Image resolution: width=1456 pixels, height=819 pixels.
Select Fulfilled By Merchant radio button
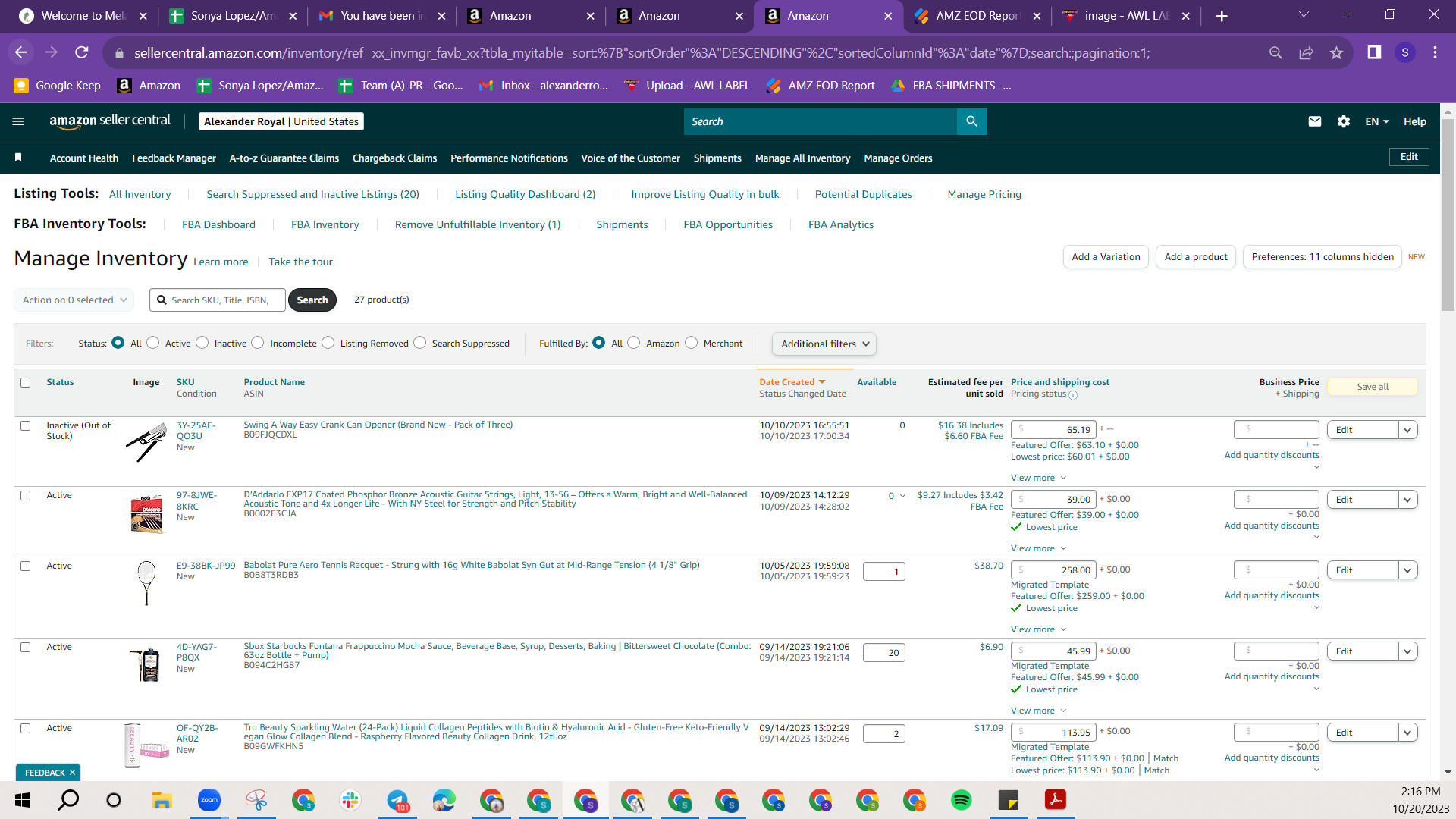pyautogui.click(x=692, y=343)
